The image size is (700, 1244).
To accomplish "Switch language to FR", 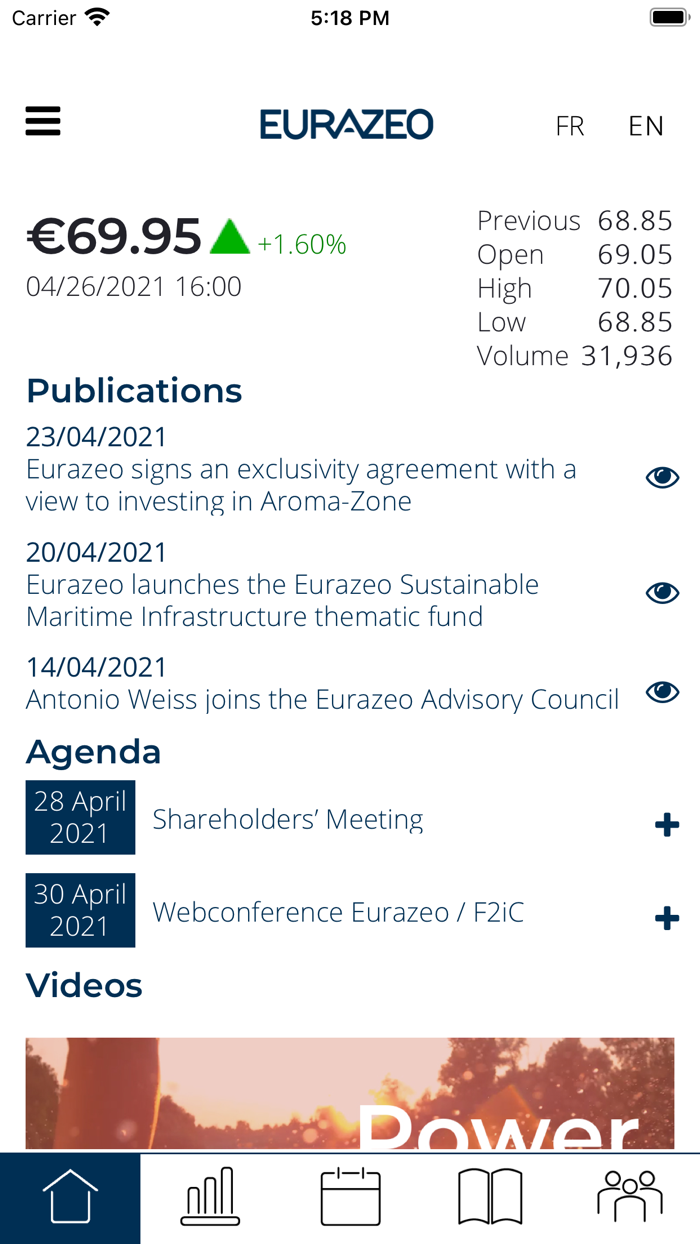I will (570, 126).
